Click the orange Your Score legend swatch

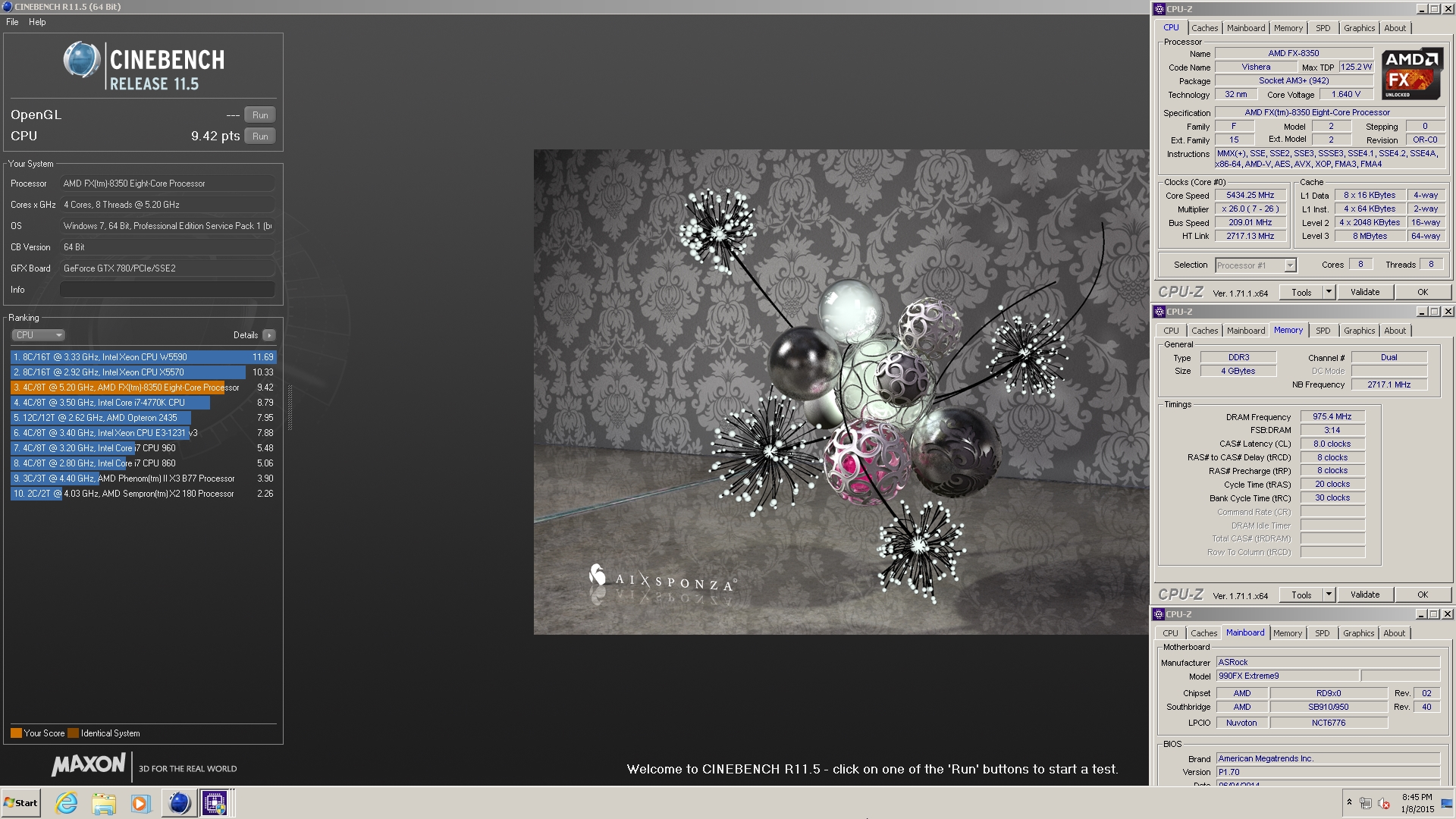point(16,733)
